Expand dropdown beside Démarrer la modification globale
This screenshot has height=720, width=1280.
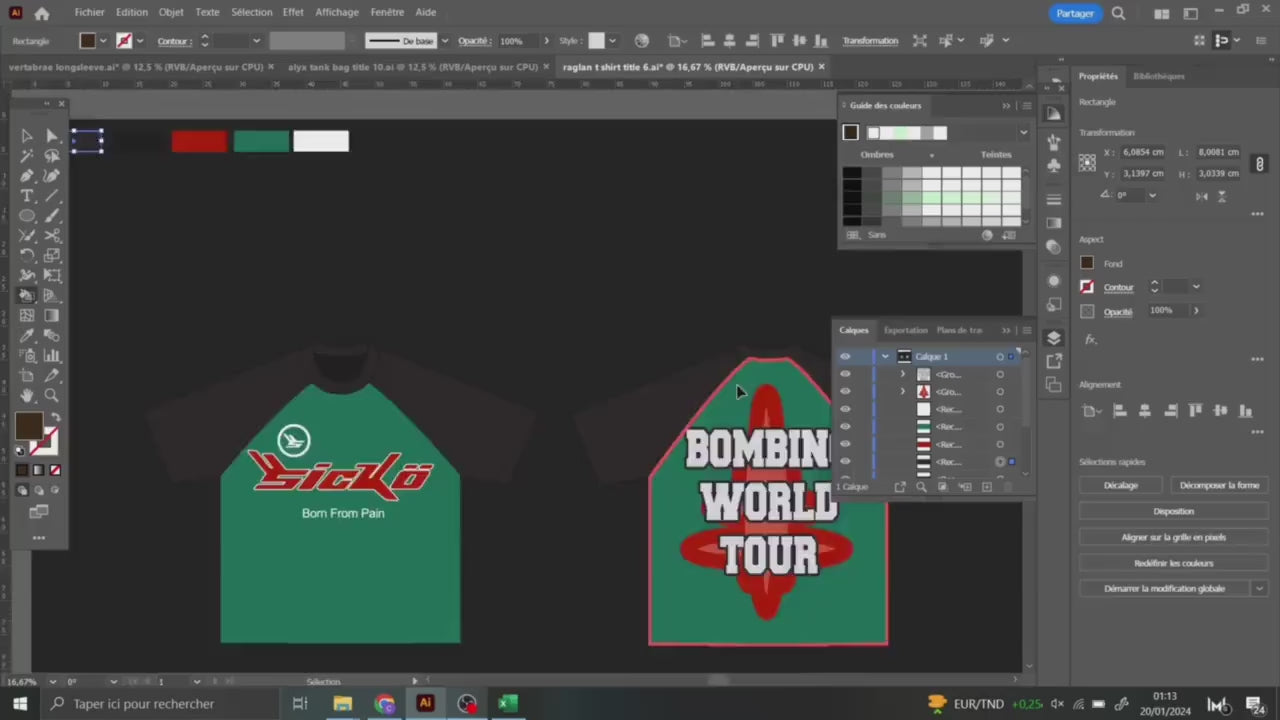point(1258,588)
